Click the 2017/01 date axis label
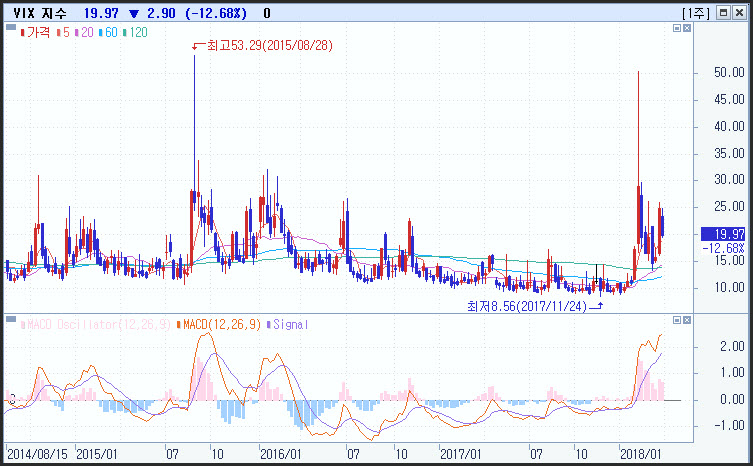 click(x=461, y=454)
